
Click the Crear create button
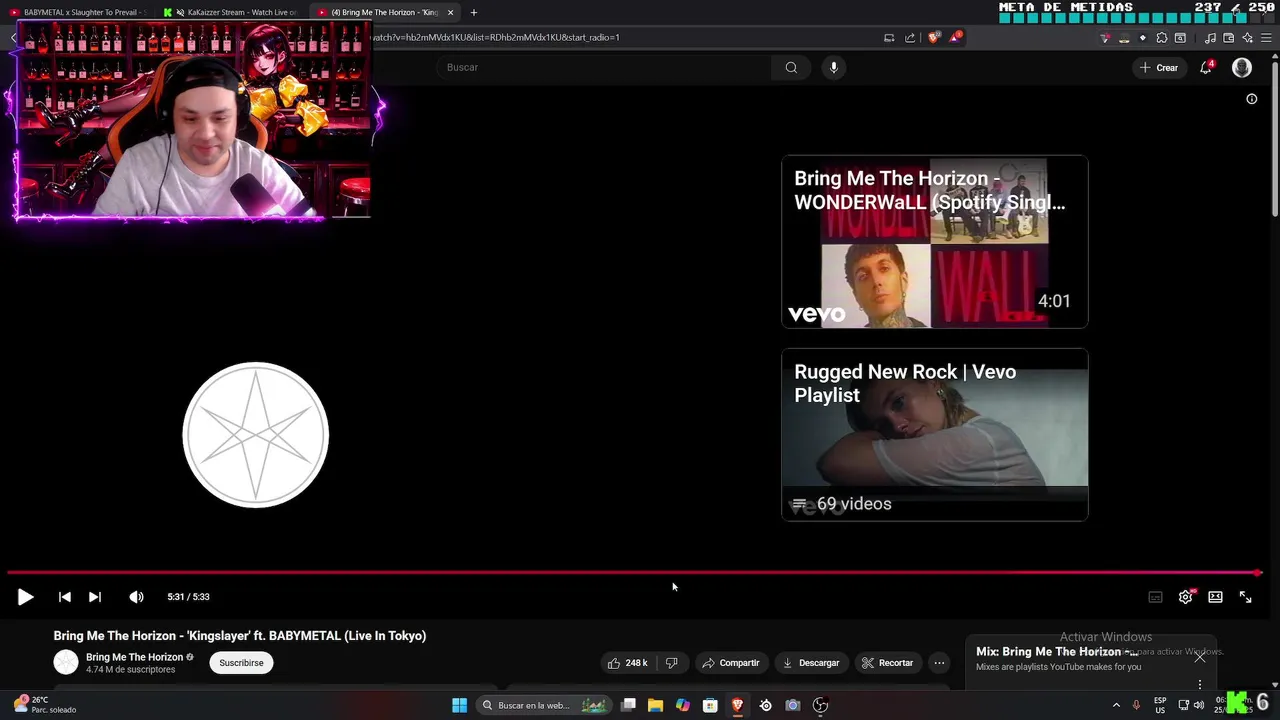1159,67
